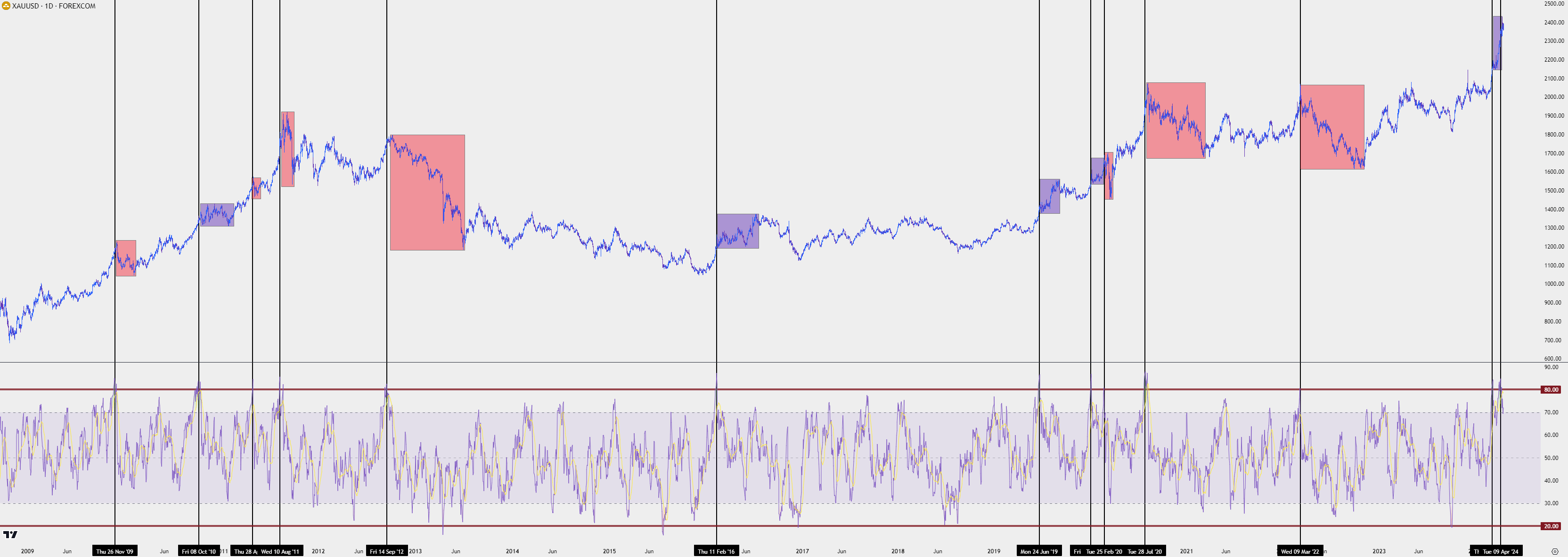Select the Thu 26 Nov '09 date label

114,551
